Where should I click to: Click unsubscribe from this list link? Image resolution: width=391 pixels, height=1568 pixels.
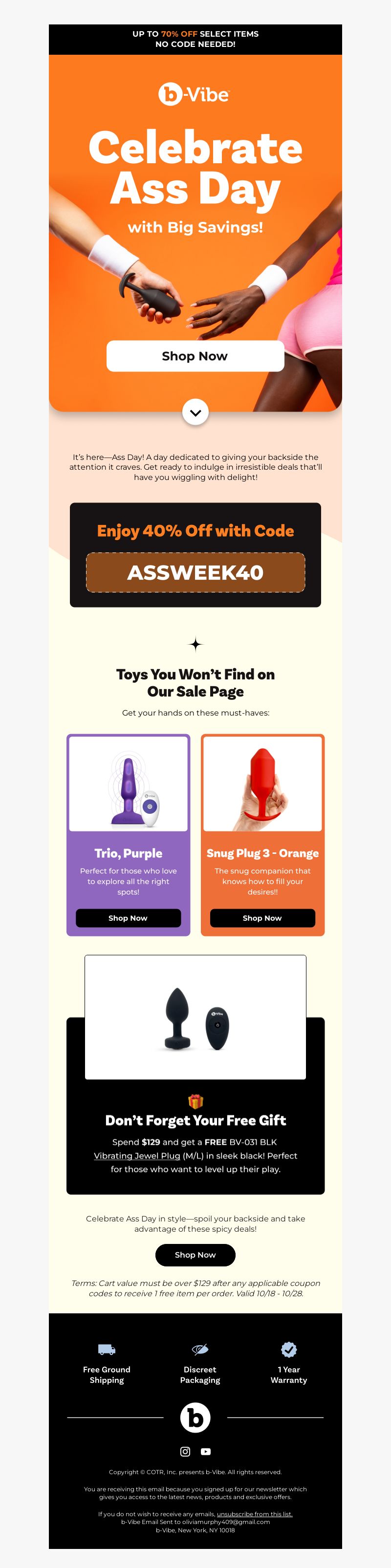tap(255, 1514)
